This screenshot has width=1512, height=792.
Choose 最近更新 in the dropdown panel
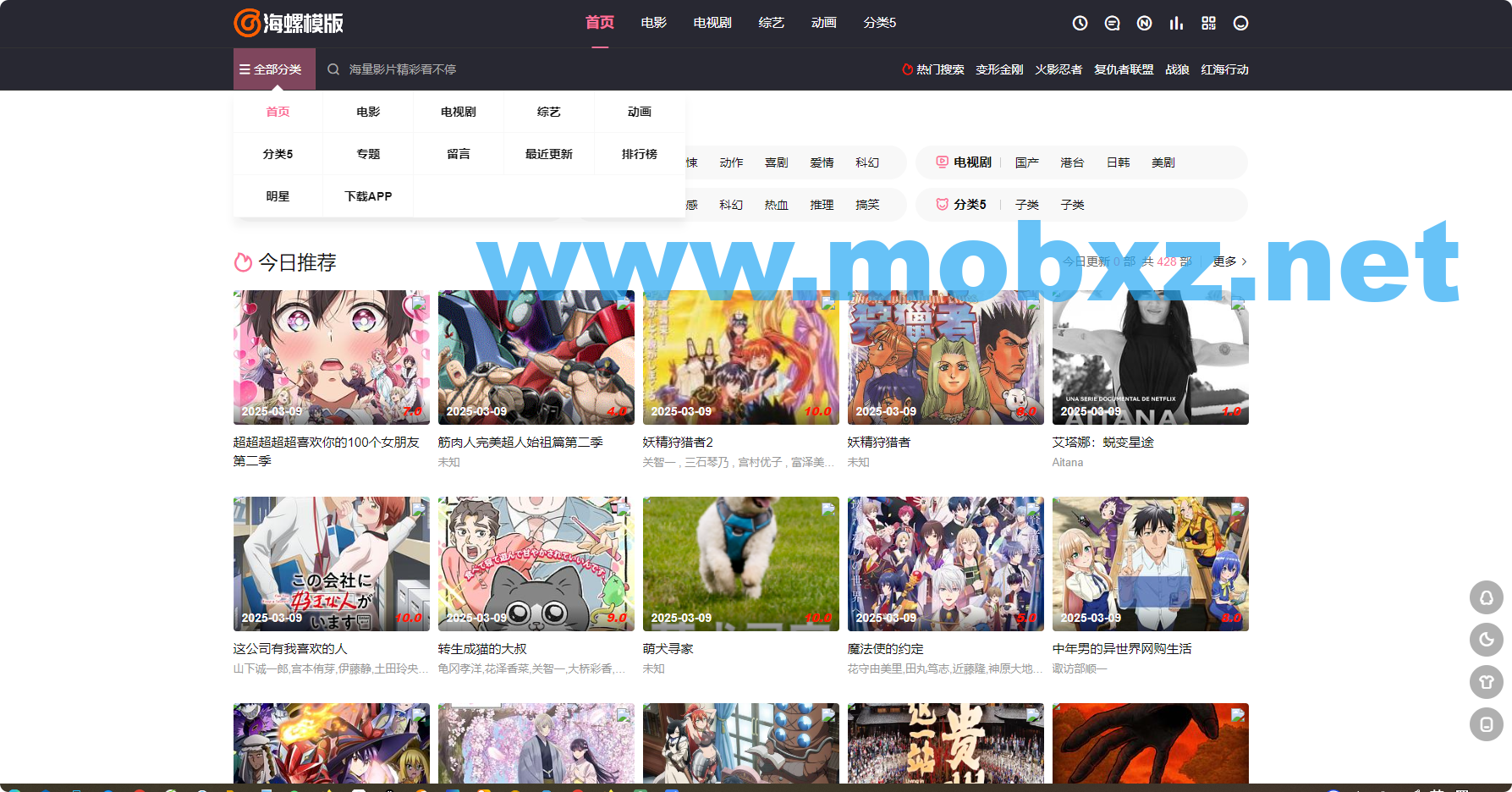tap(549, 154)
